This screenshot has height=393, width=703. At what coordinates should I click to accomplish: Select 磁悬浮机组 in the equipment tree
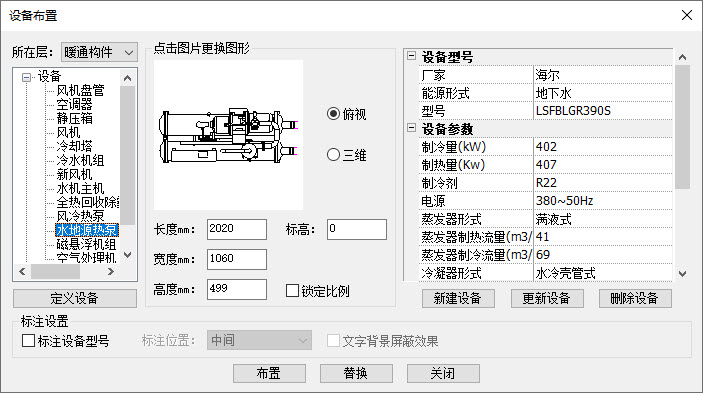(87, 244)
